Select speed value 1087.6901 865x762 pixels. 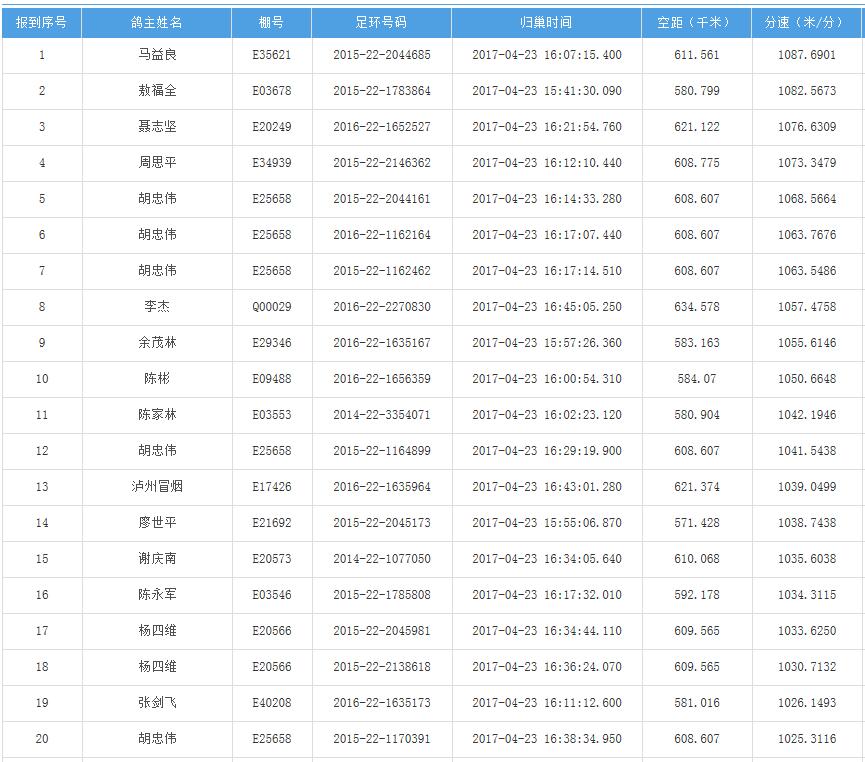click(806, 55)
